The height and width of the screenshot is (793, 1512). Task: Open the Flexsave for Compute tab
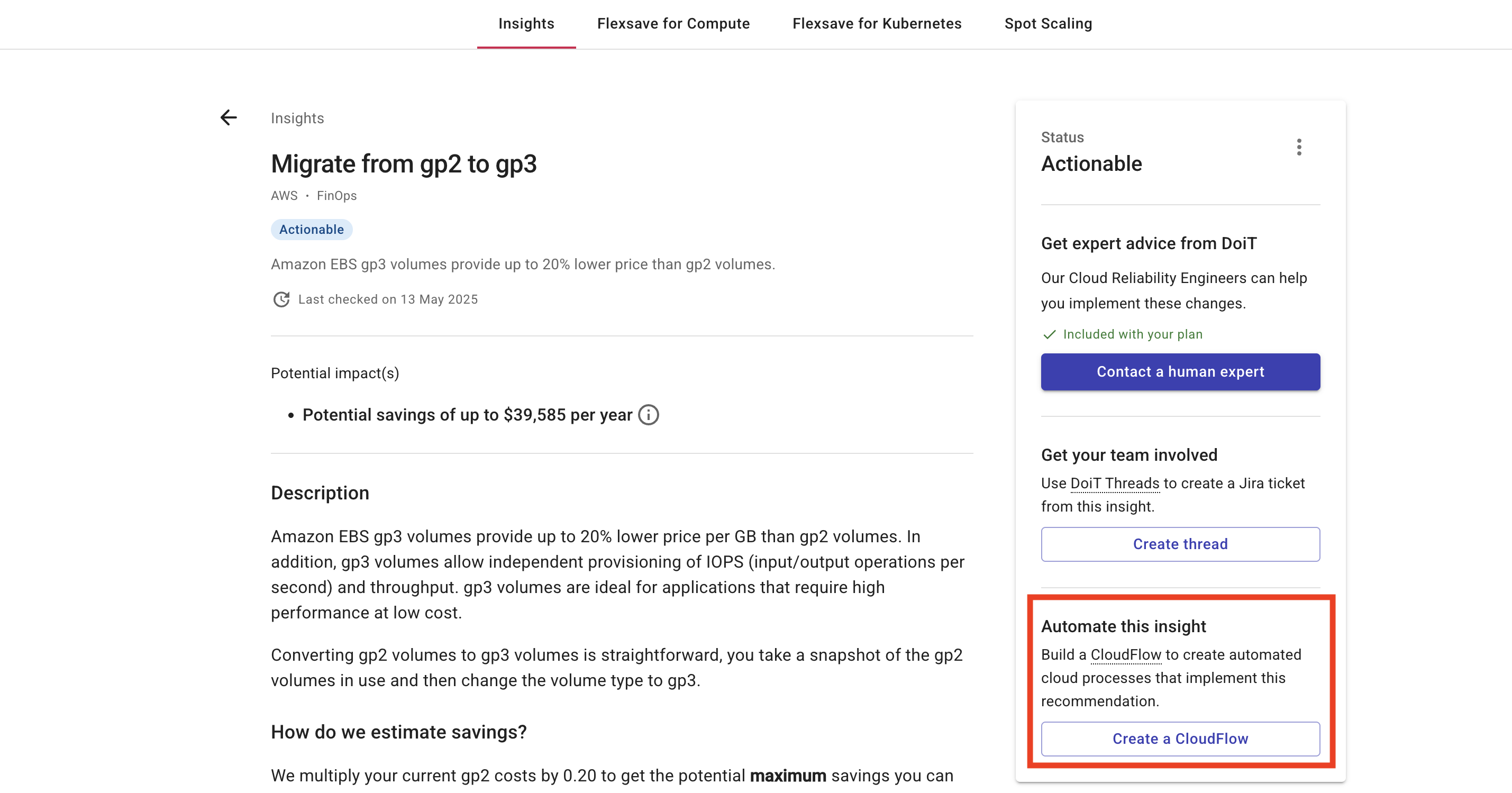click(673, 23)
